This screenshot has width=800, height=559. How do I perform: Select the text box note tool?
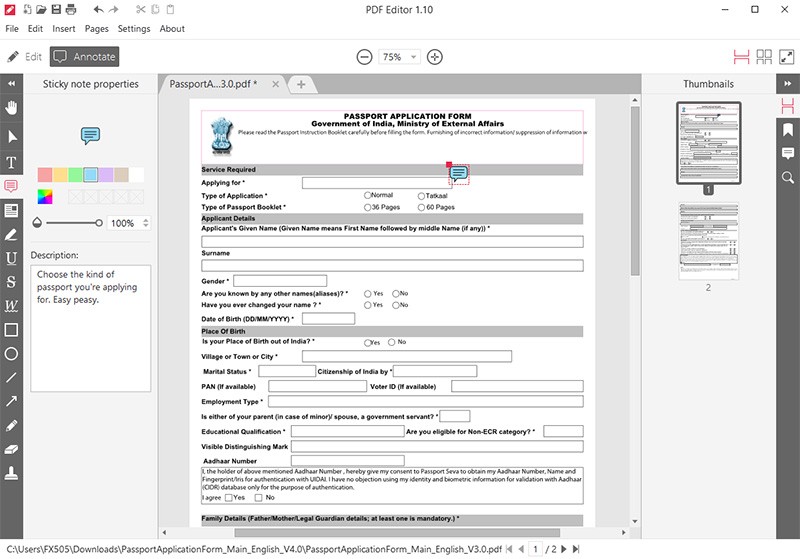[11, 210]
